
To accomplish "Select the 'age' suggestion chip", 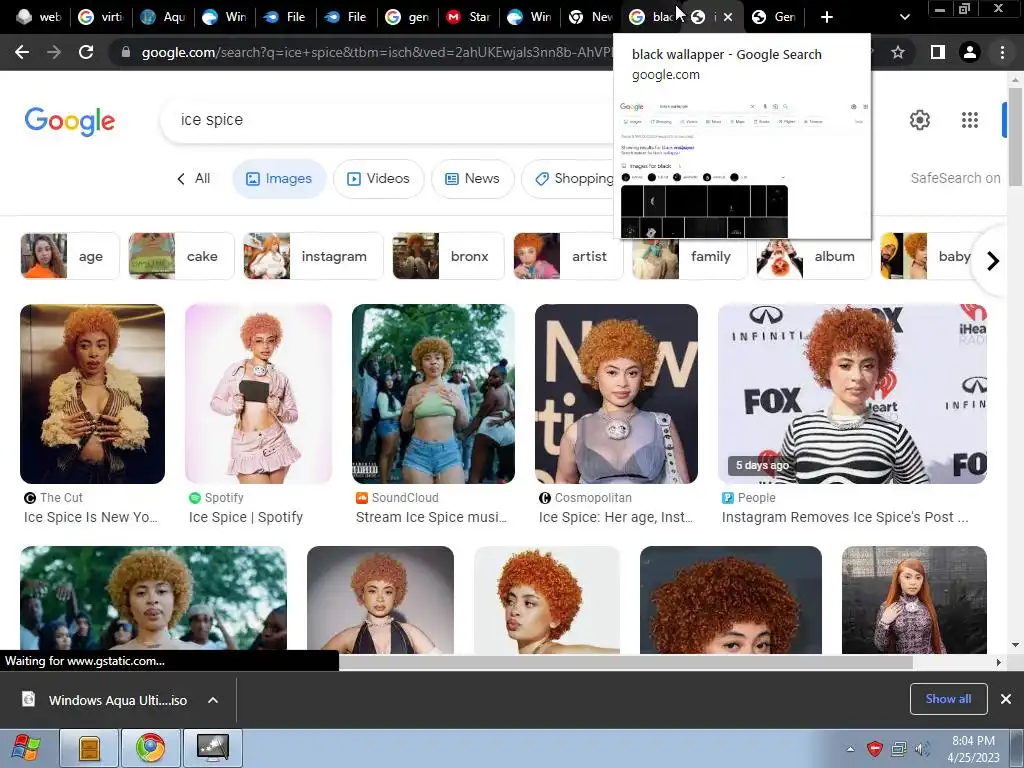I will (70, 256).
